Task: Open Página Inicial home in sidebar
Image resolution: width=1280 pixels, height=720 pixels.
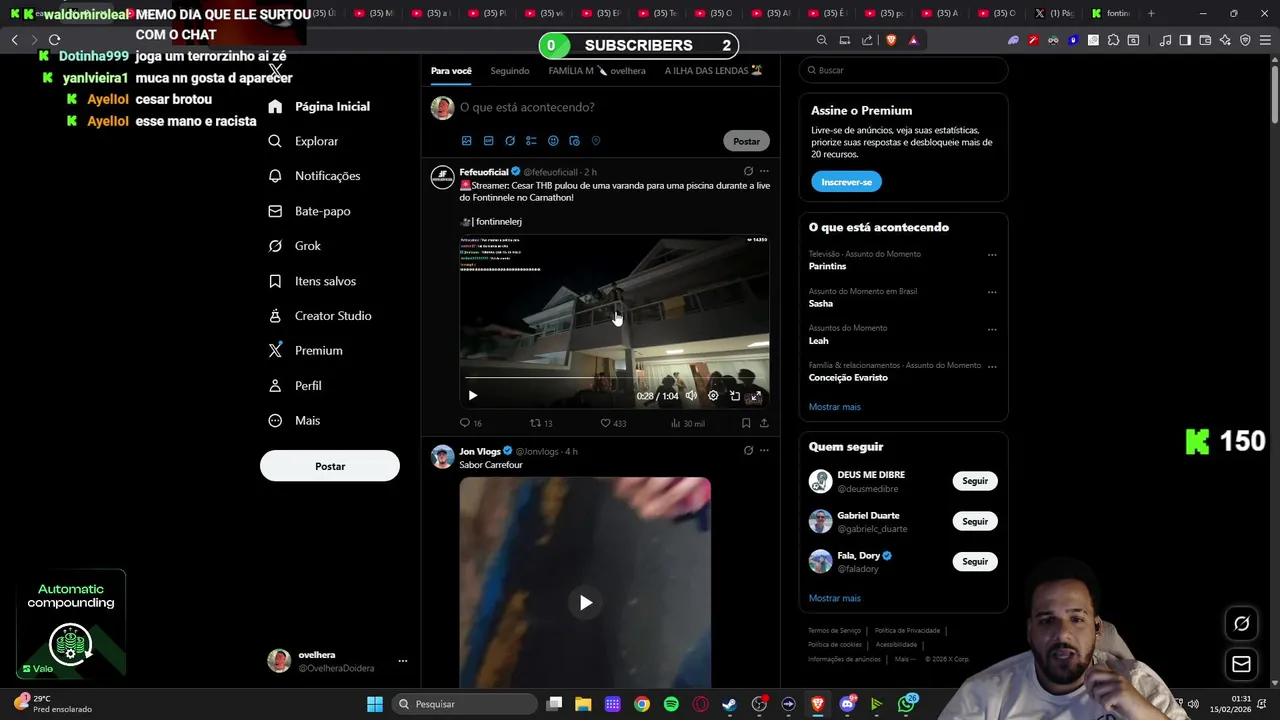Action: point(320,106)
